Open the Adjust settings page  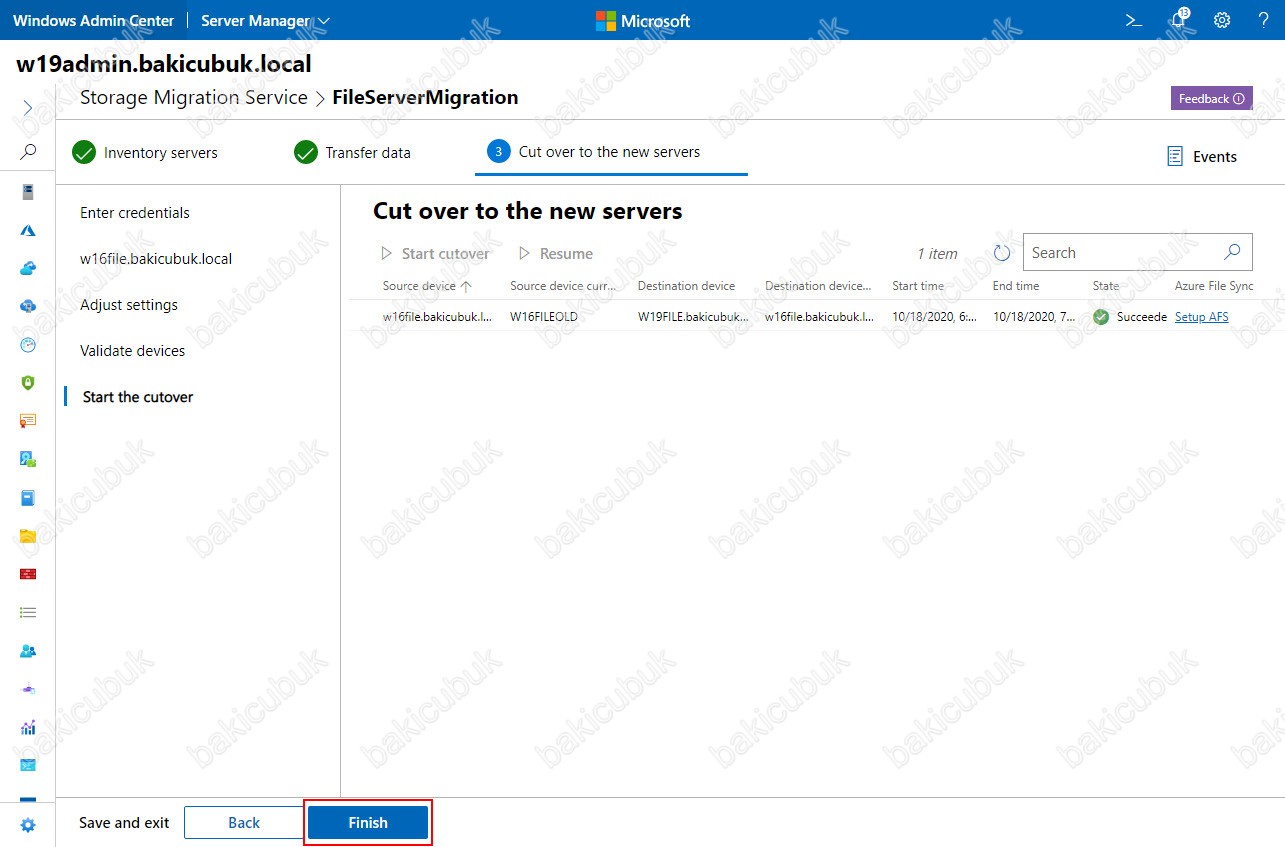(129, 305)
